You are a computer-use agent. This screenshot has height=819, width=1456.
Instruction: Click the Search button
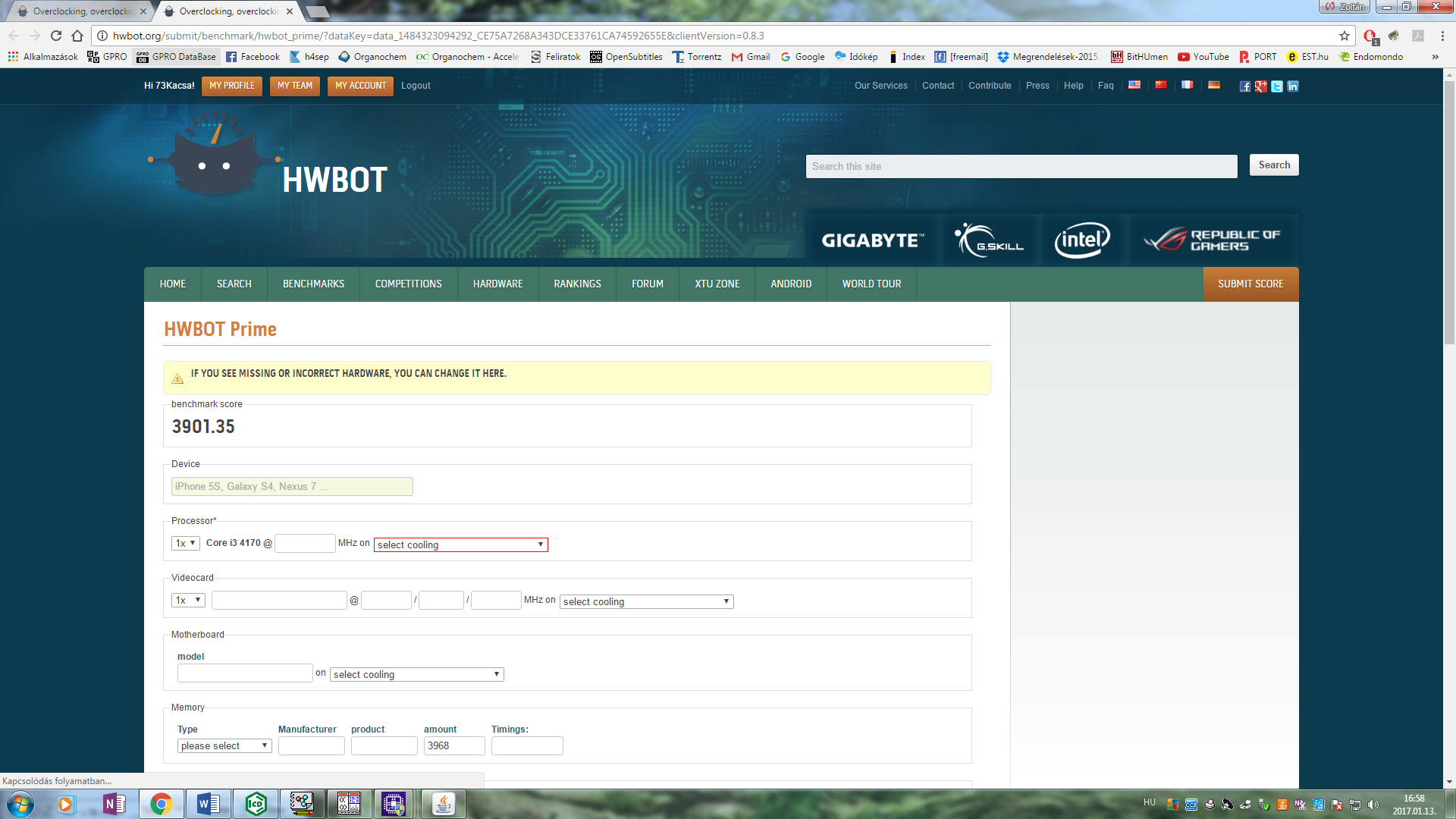1274,165
